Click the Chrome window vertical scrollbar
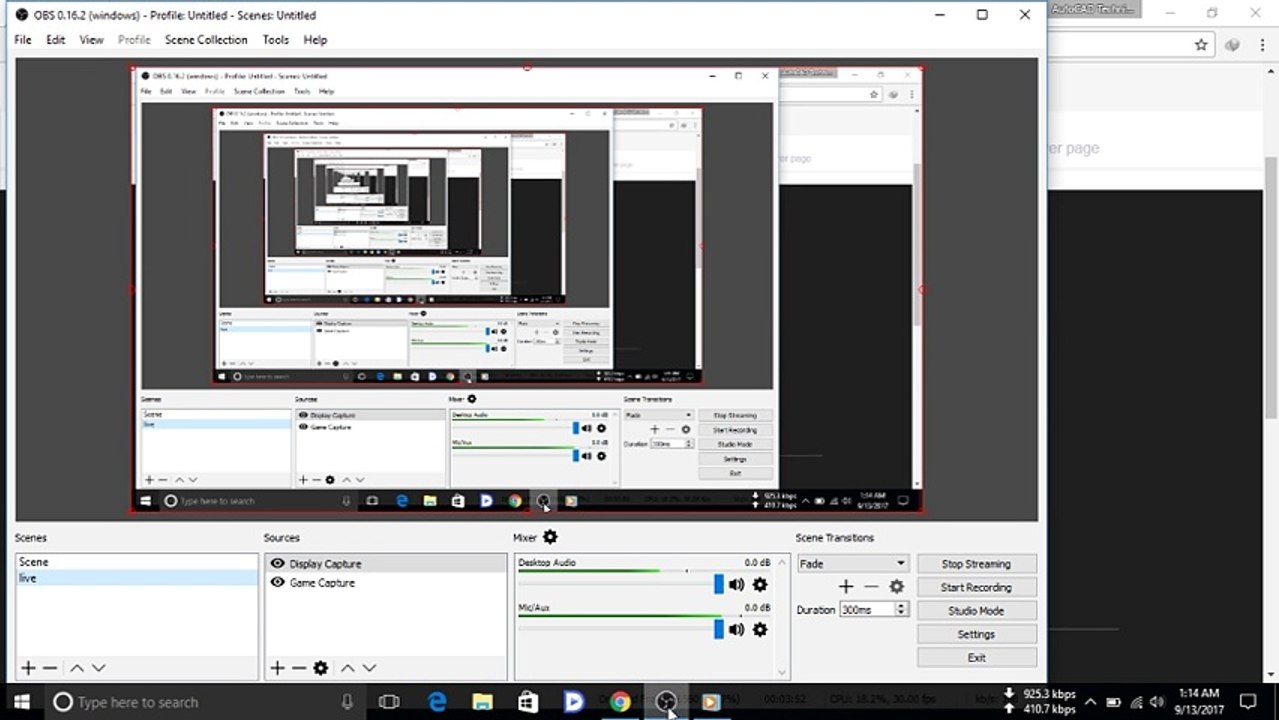Screen dimensions: 1279x720 click(1271, 286)
